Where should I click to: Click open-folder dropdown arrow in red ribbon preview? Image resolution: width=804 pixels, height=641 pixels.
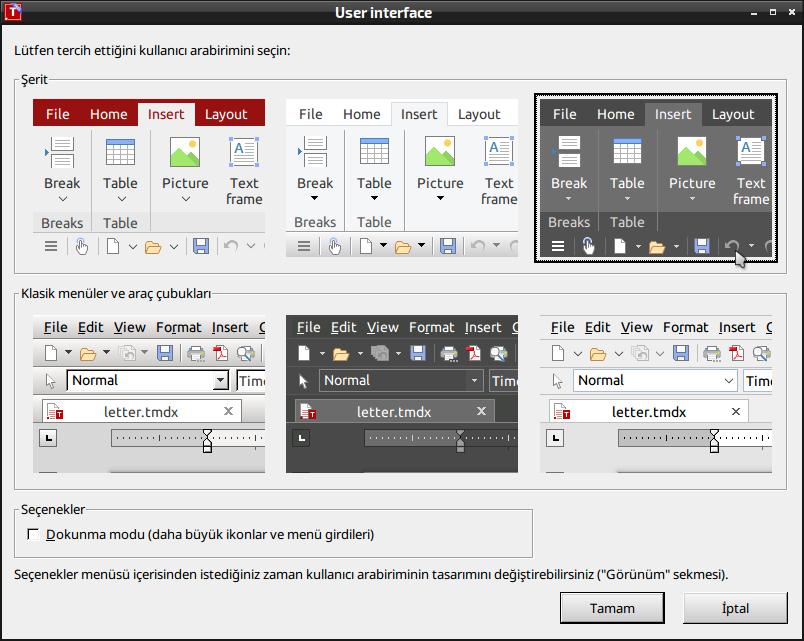coord(174,247)
